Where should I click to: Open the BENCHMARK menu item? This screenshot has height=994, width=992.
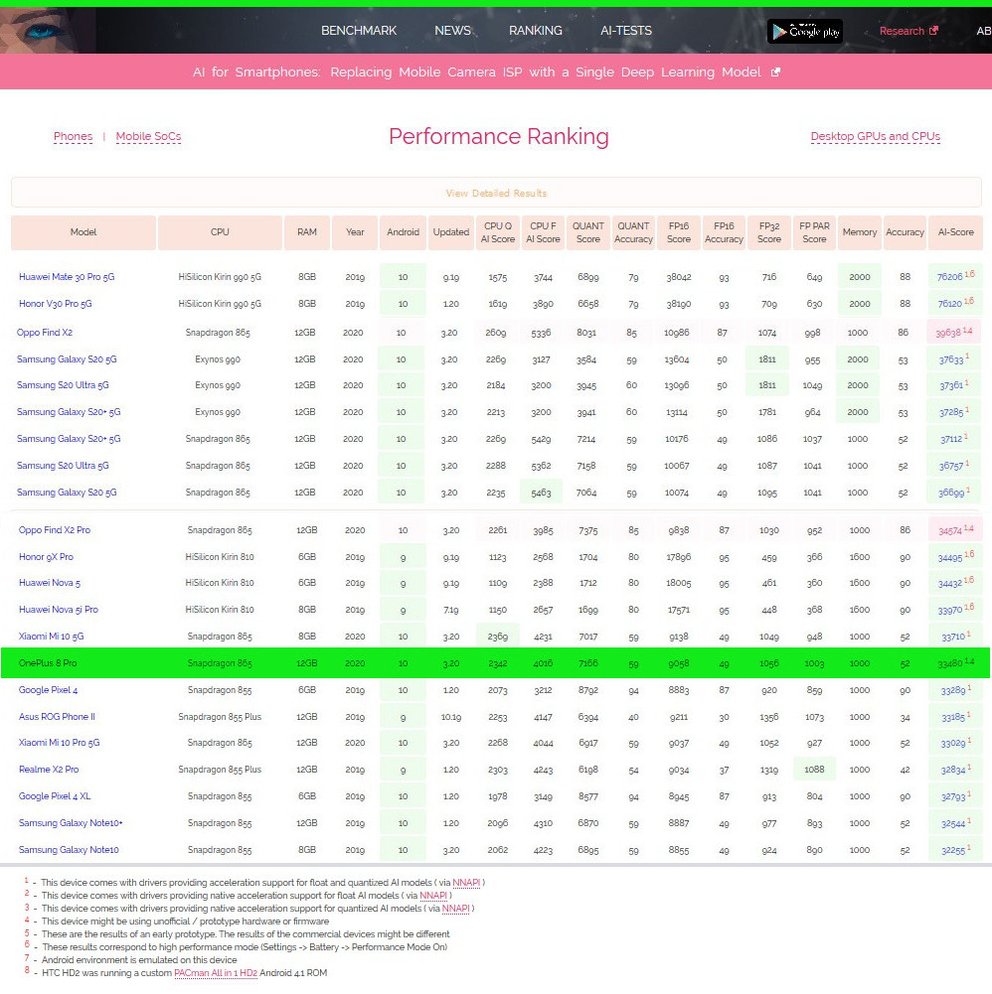point(359,30)
